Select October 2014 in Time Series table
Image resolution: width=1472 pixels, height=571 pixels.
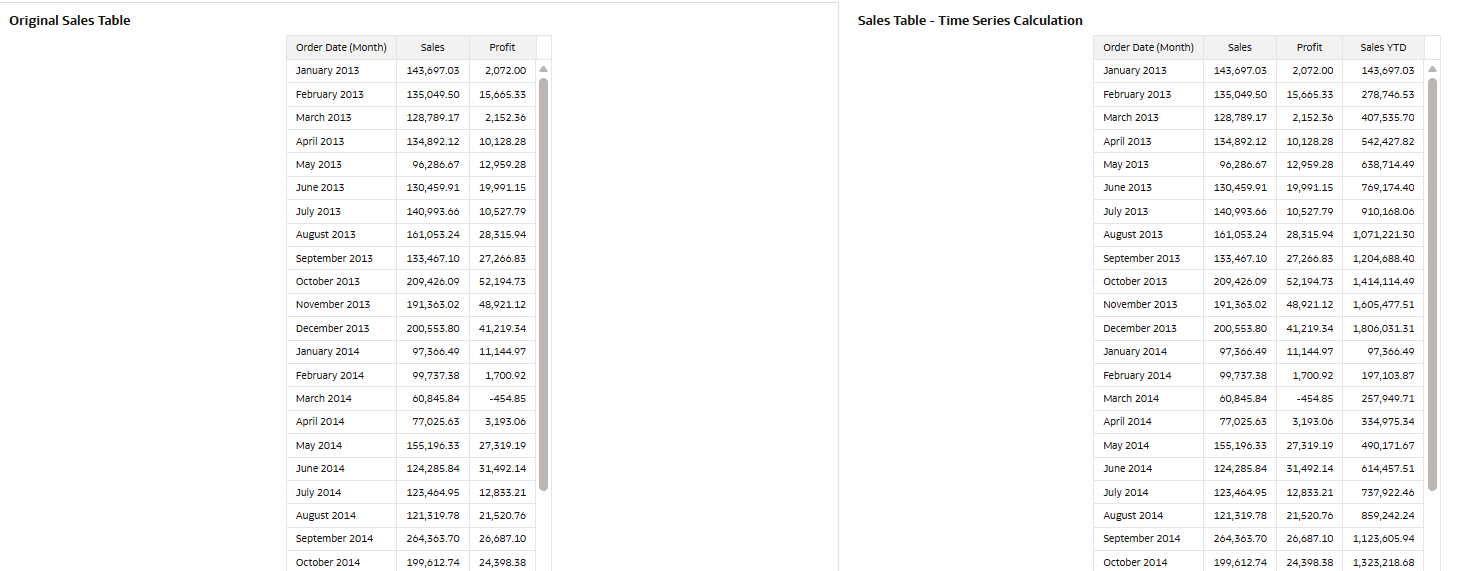tap(1135, 562)
